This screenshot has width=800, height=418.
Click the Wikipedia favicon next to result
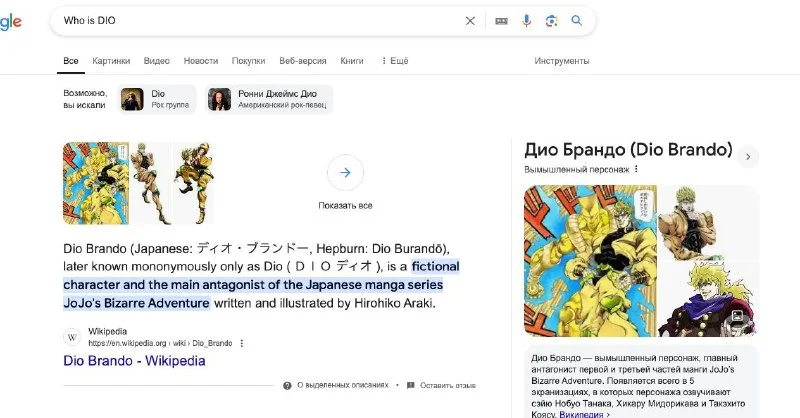click(73, 336)
